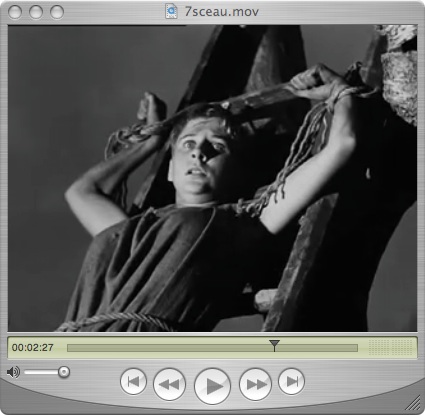Zoom the player window with the third titlebar button
The width and height of the screenshot is (425, 415).
57,12
